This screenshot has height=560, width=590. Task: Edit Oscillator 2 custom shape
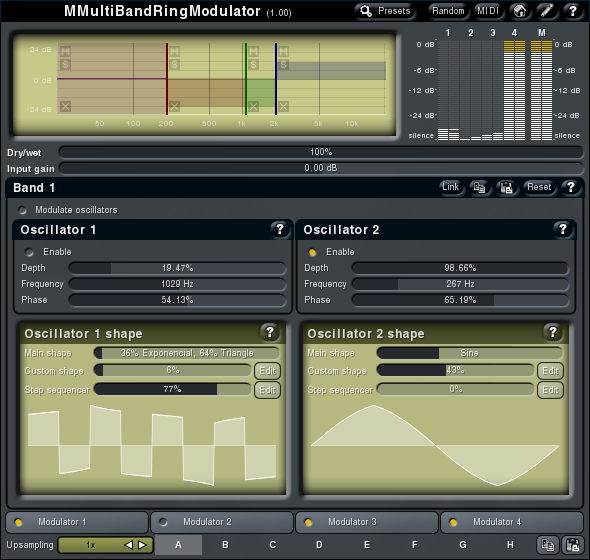[550, 371]
